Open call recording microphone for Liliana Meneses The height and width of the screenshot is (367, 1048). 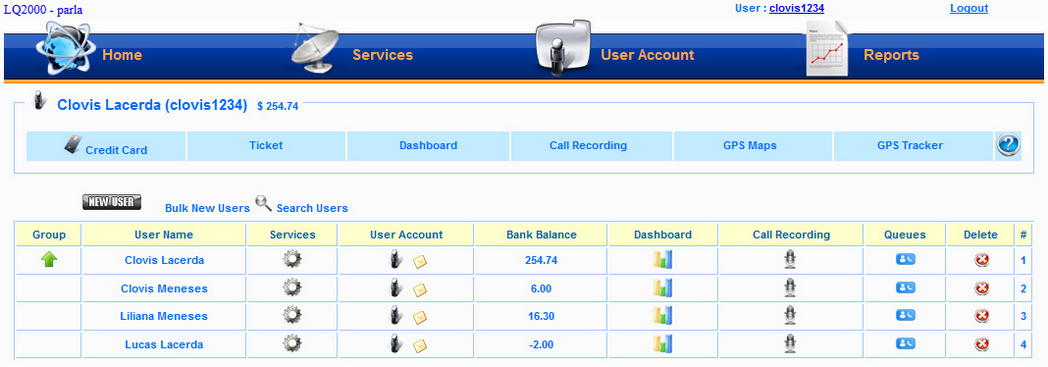[x=791, y=315]
